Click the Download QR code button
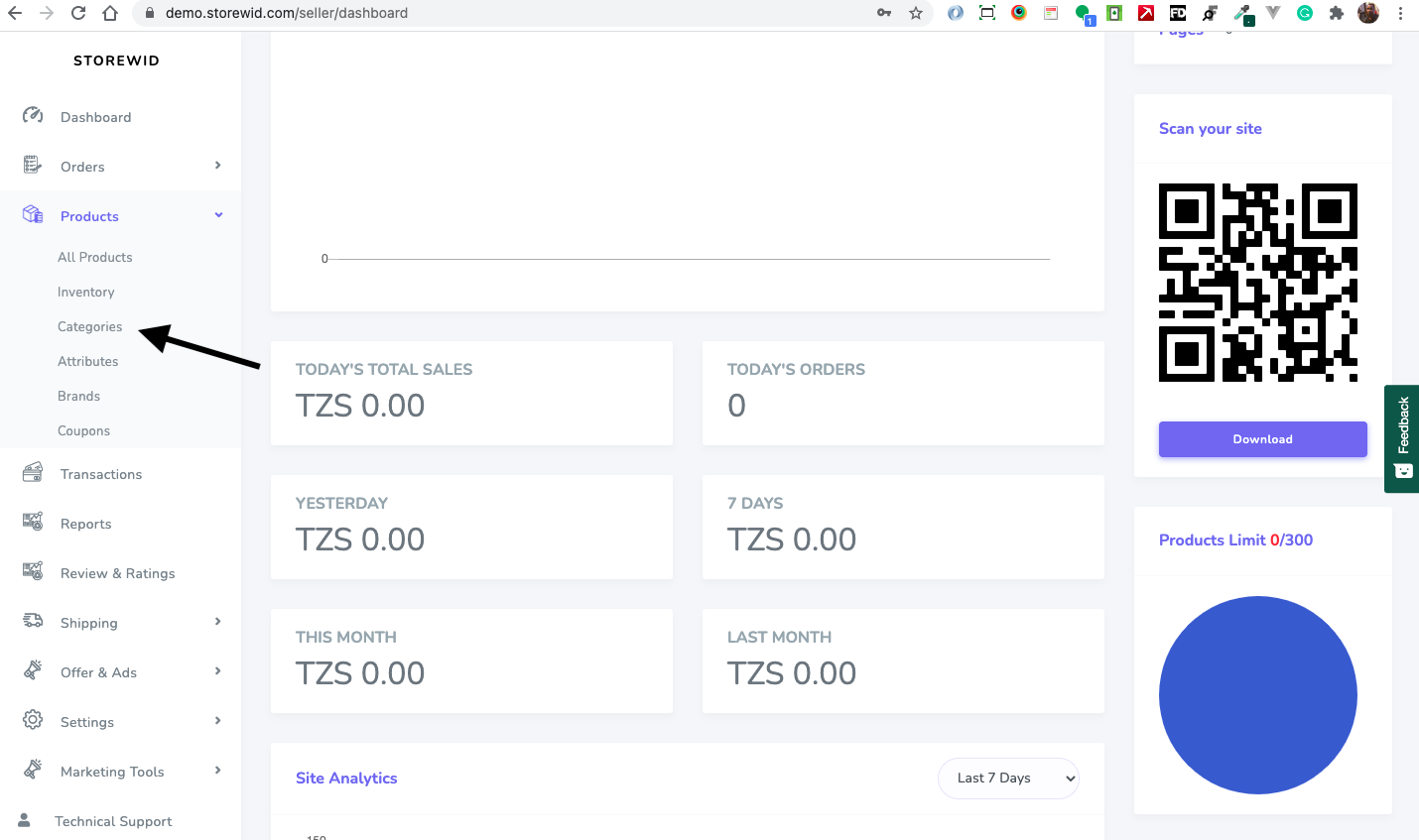Image resolution: width=1419 pixels, height=840 pixels. tap(1262, 439)
